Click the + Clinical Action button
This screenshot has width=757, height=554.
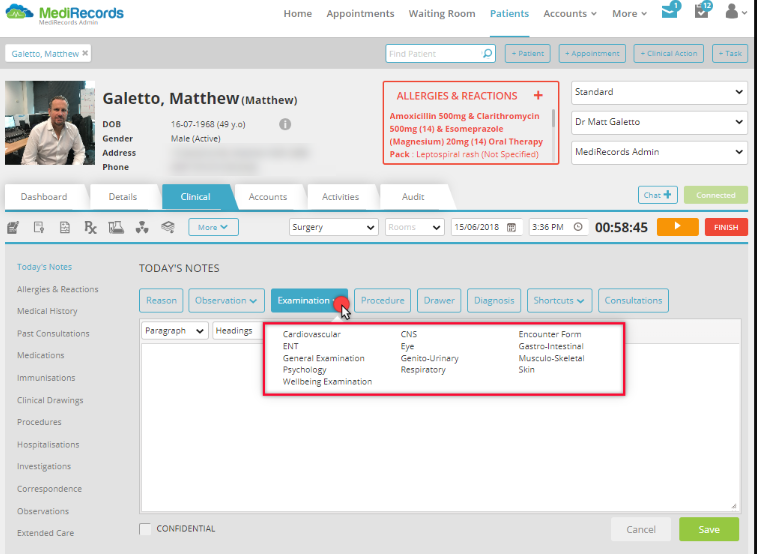coord(669,53)
